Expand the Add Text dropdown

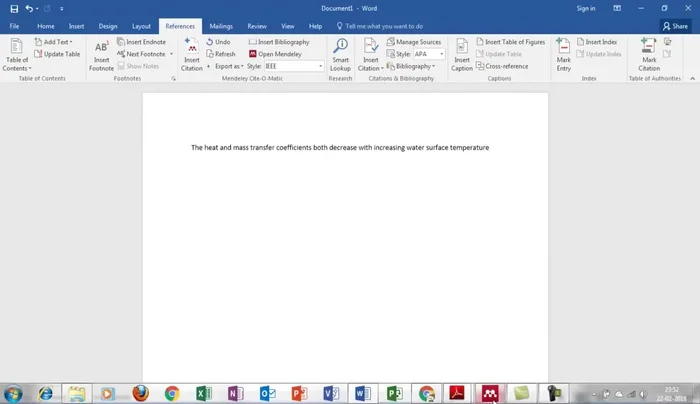(x=54, y=42)
